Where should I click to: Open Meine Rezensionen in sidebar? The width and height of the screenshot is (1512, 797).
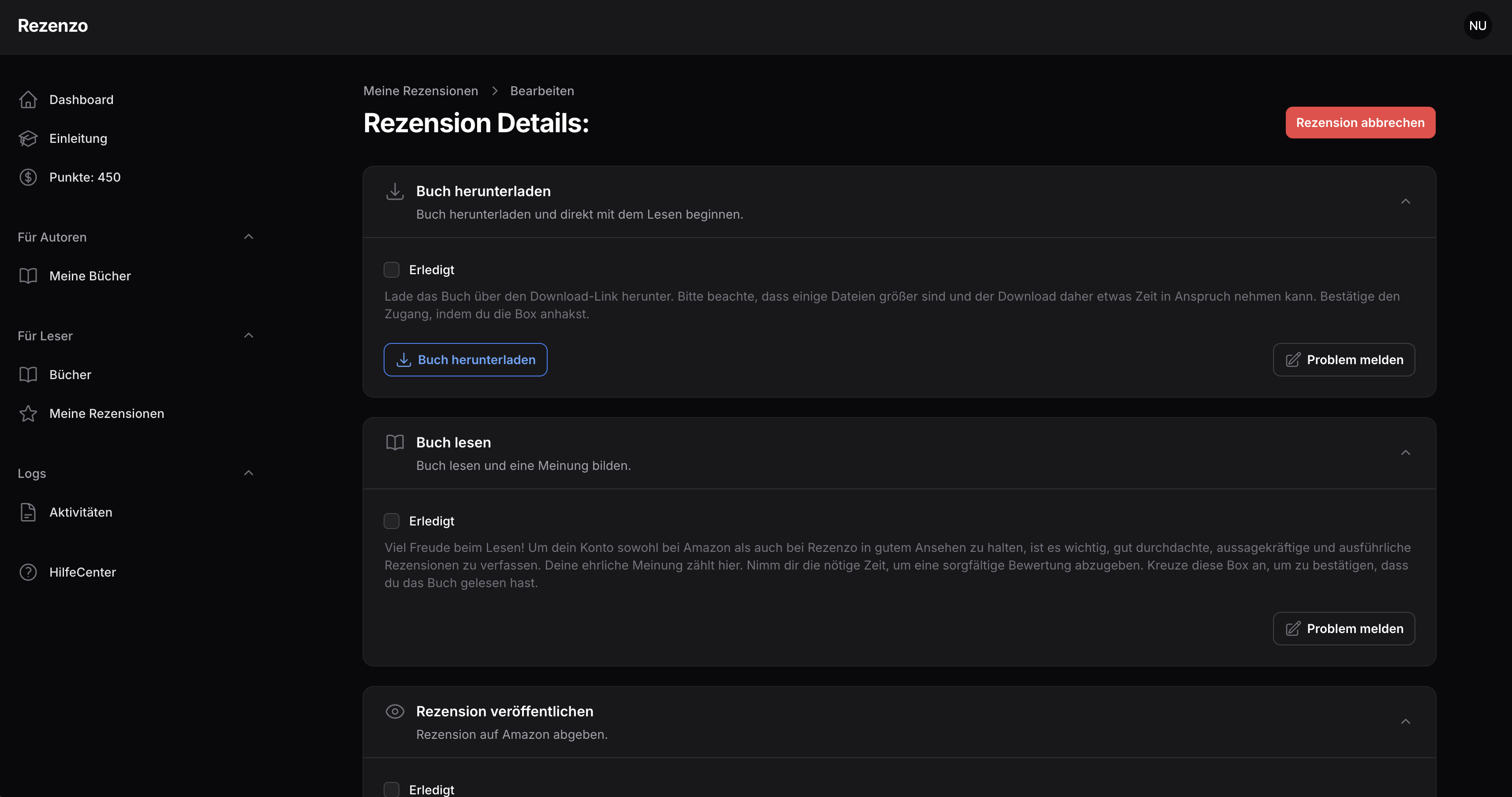(x=107, y=413)
